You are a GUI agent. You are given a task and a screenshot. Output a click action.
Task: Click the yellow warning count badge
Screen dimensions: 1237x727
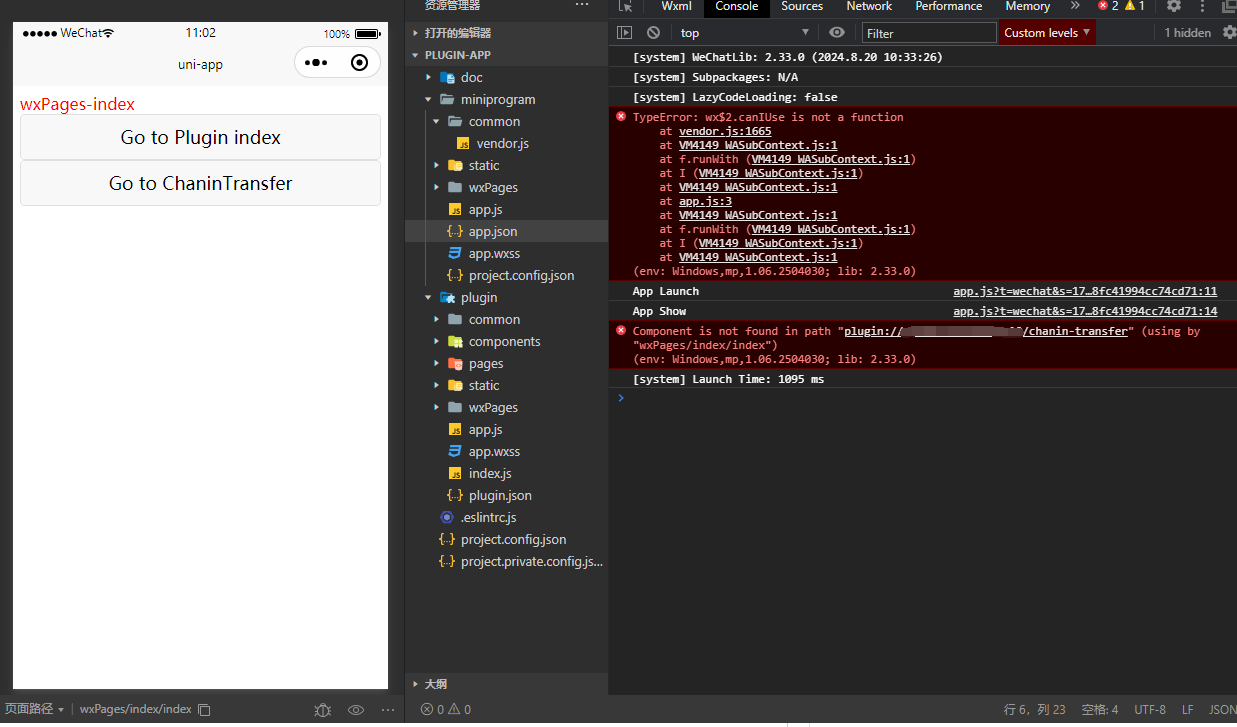1135,6
